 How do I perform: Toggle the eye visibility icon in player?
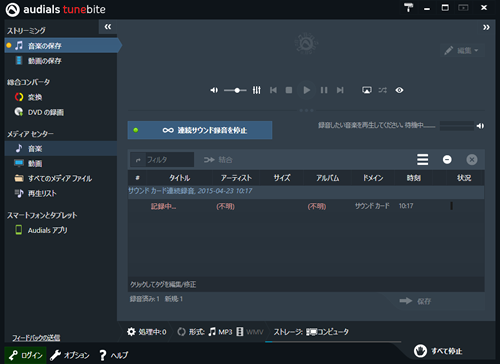[399, 90]
